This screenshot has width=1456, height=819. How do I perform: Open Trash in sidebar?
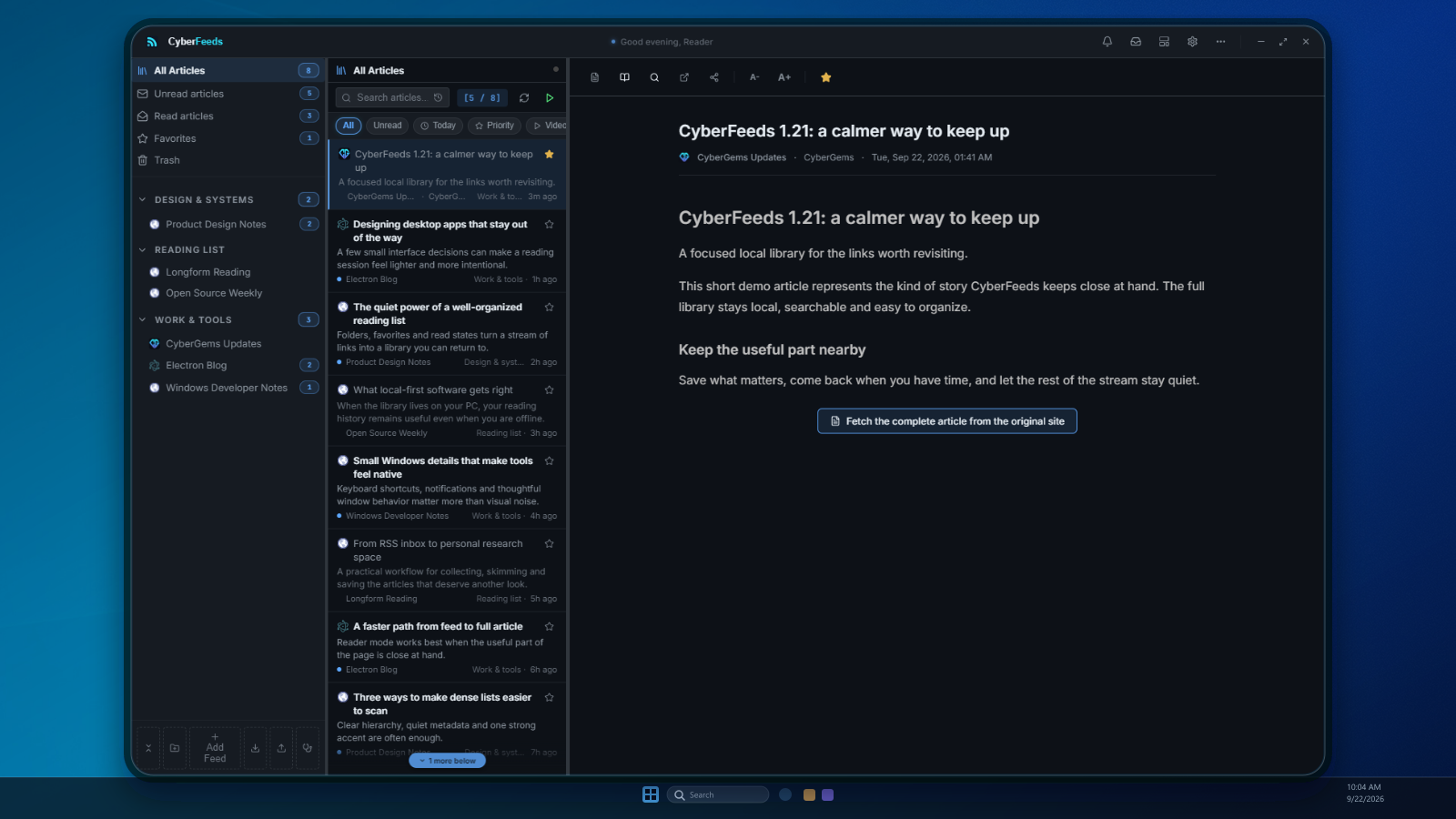(227, 160)
